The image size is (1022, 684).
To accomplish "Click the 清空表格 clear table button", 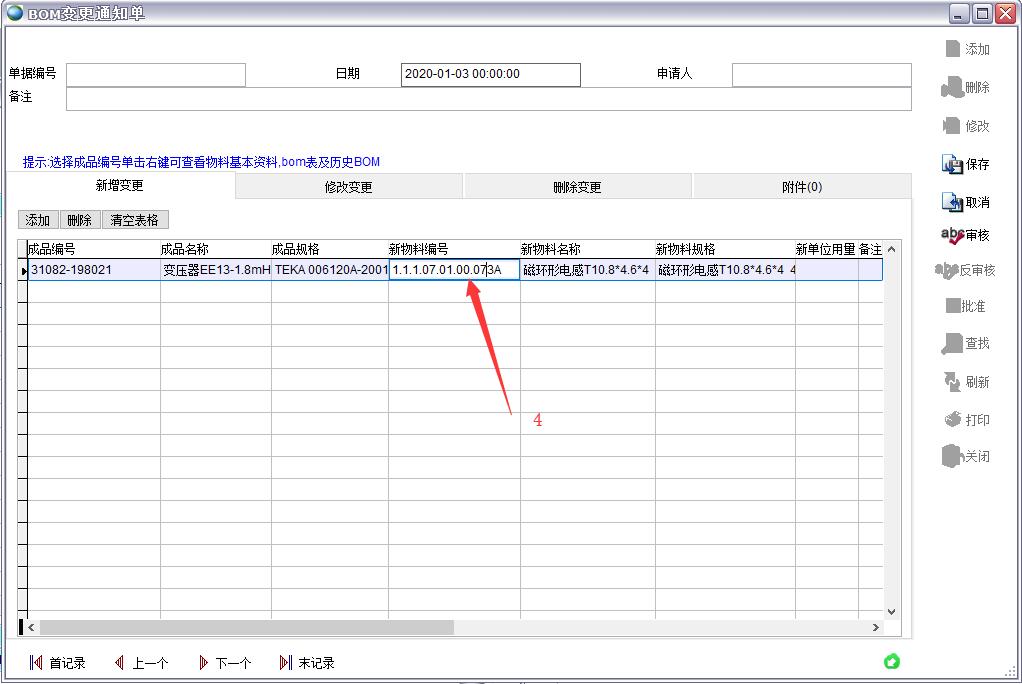I will tap(135, 220).
